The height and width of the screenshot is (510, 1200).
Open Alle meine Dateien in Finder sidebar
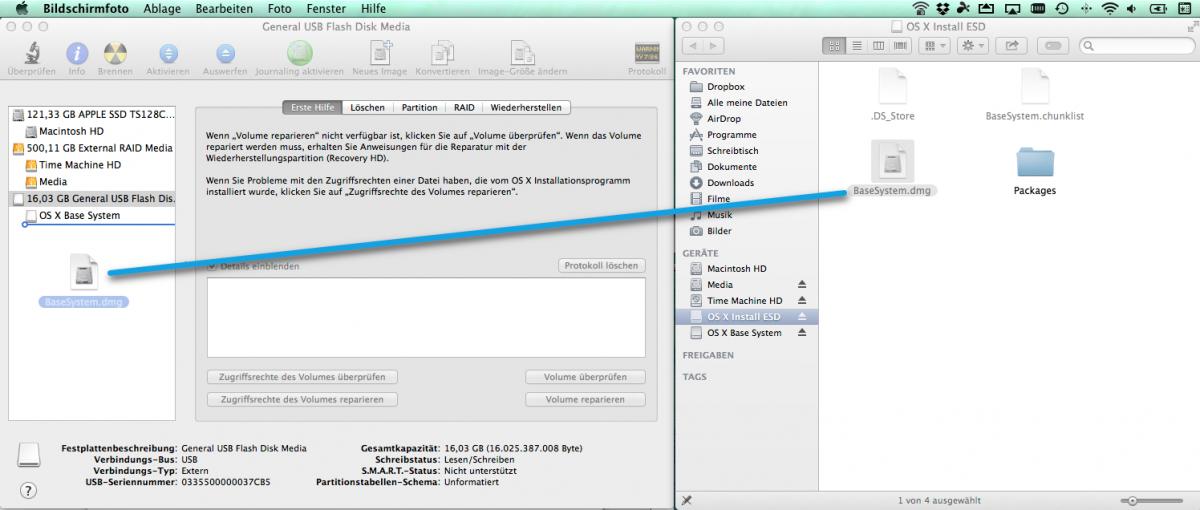[x=746, y=103]
